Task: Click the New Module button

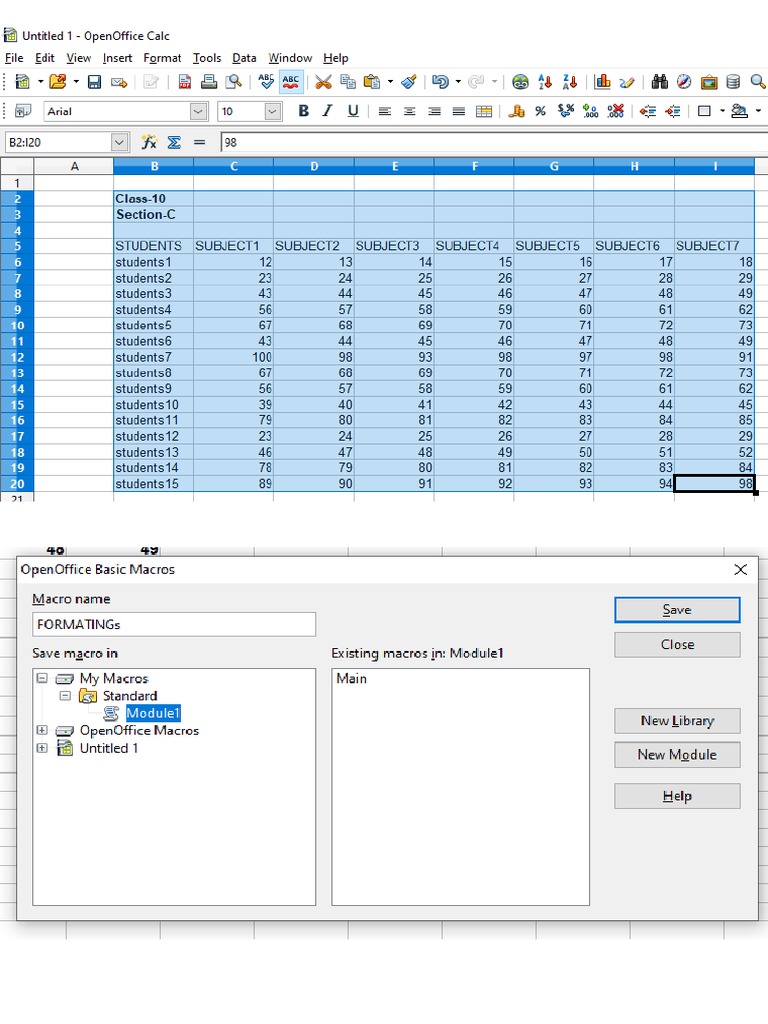Action: [677, 755]
